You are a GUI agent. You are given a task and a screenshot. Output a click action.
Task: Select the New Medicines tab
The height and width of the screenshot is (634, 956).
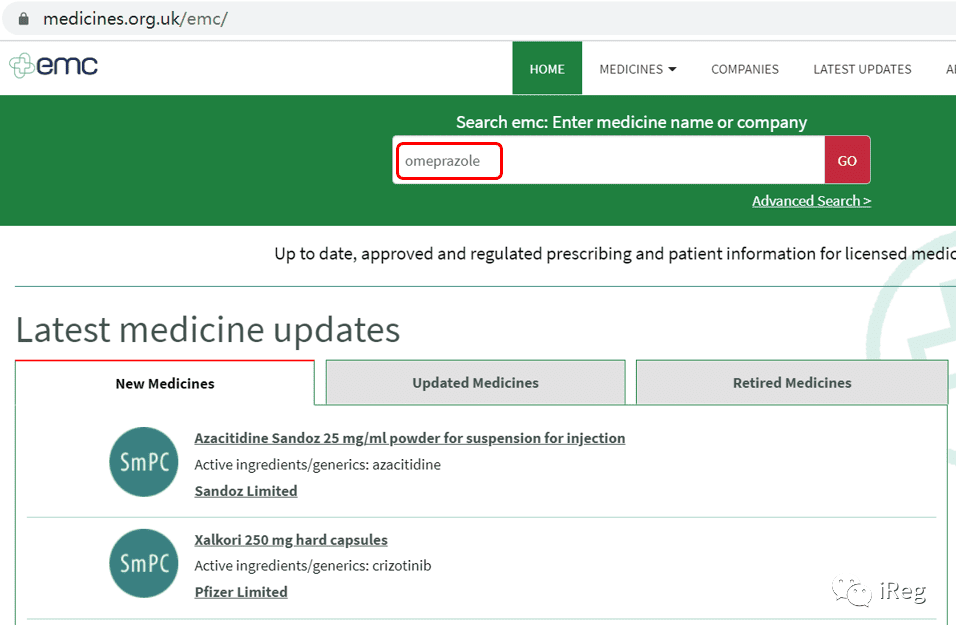[165, 383]
